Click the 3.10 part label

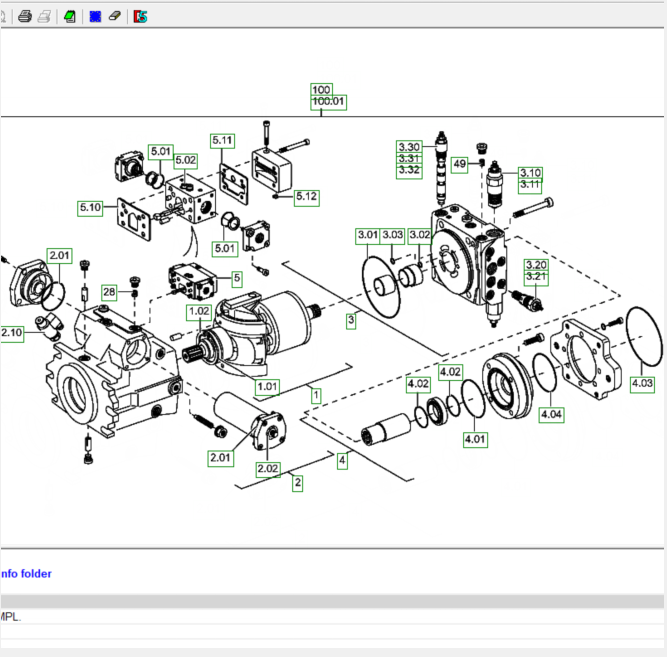pos(530,173)
